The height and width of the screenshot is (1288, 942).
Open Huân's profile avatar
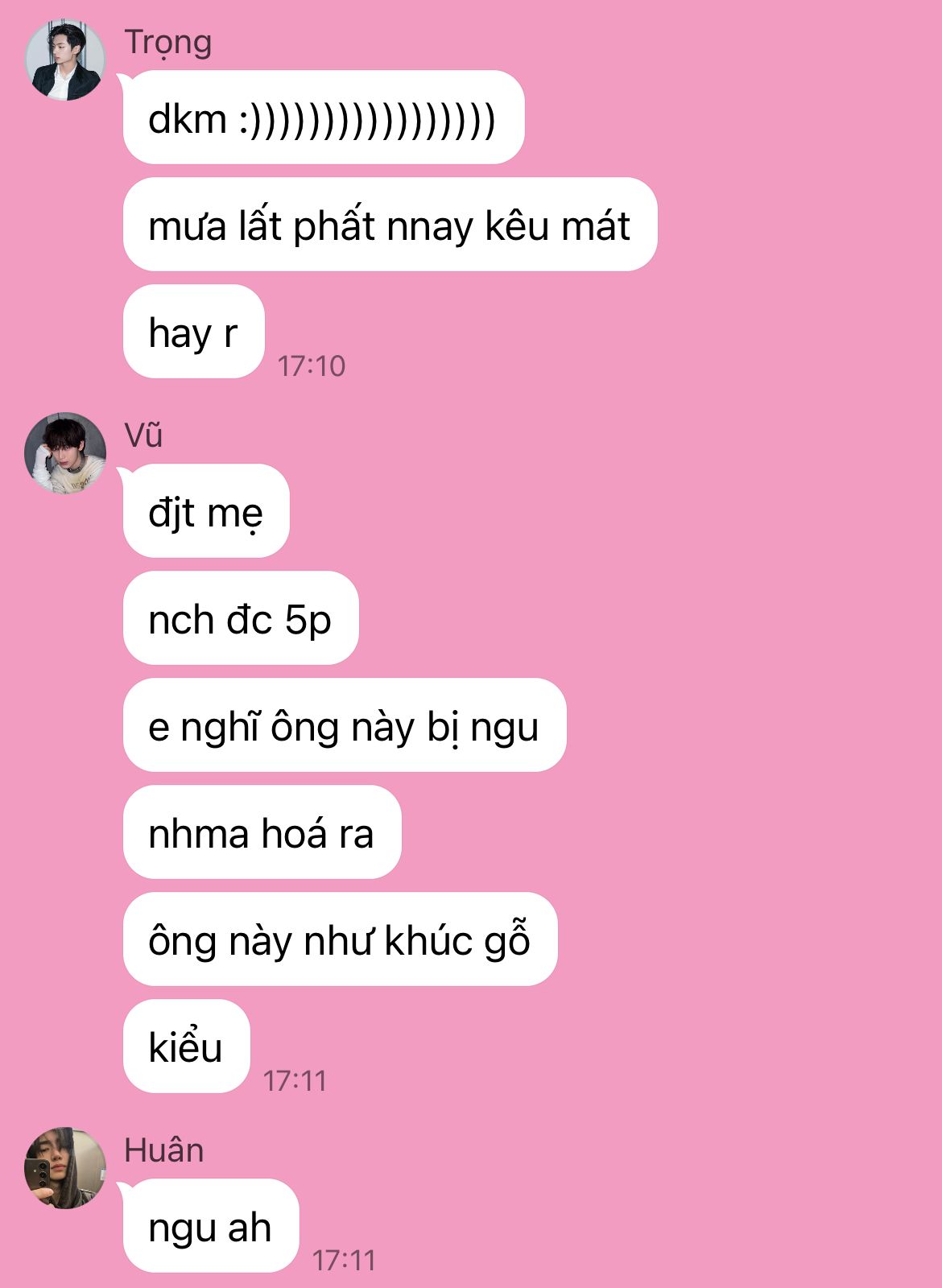[65, 1168]
